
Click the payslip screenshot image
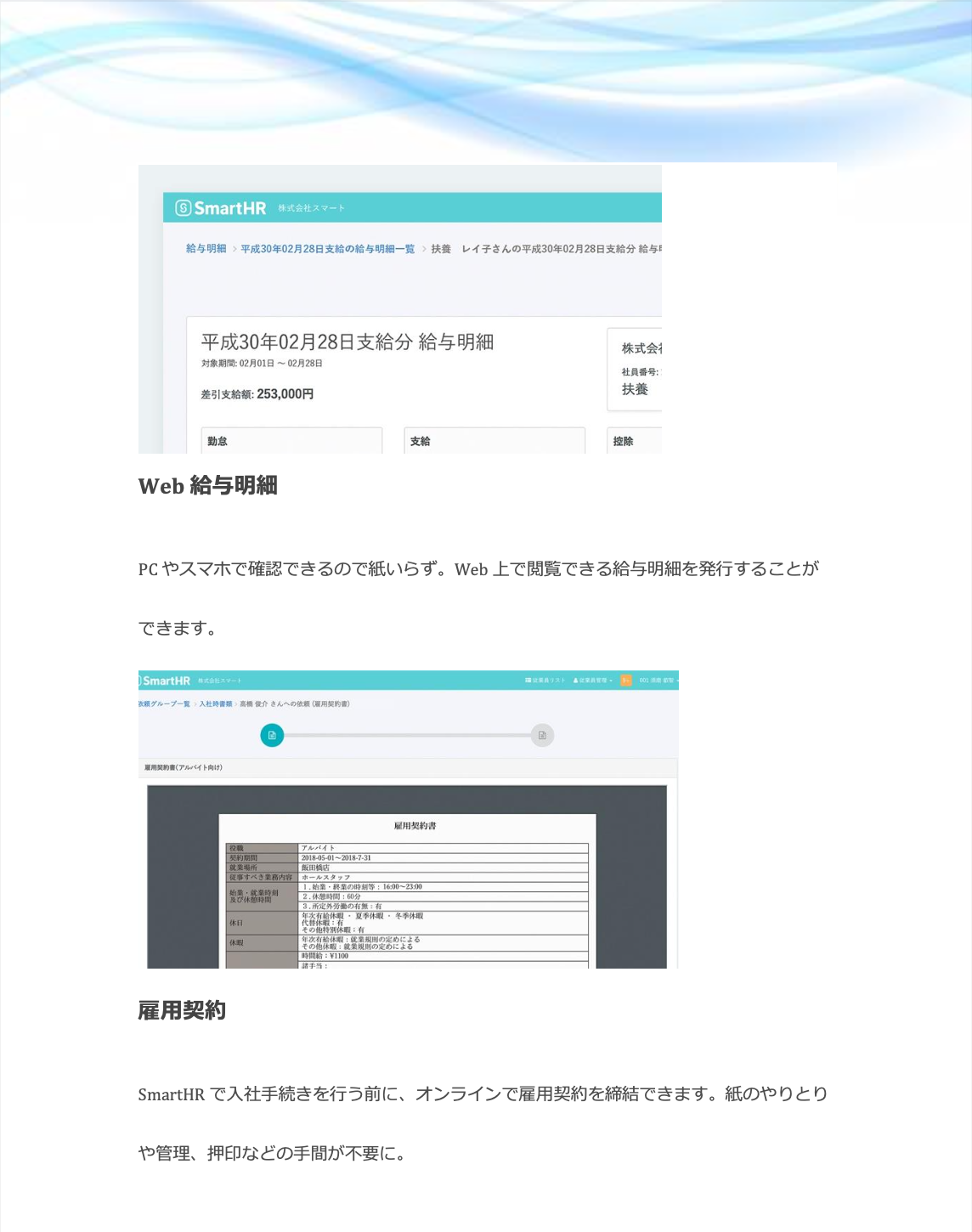click(x=400, y=309)
